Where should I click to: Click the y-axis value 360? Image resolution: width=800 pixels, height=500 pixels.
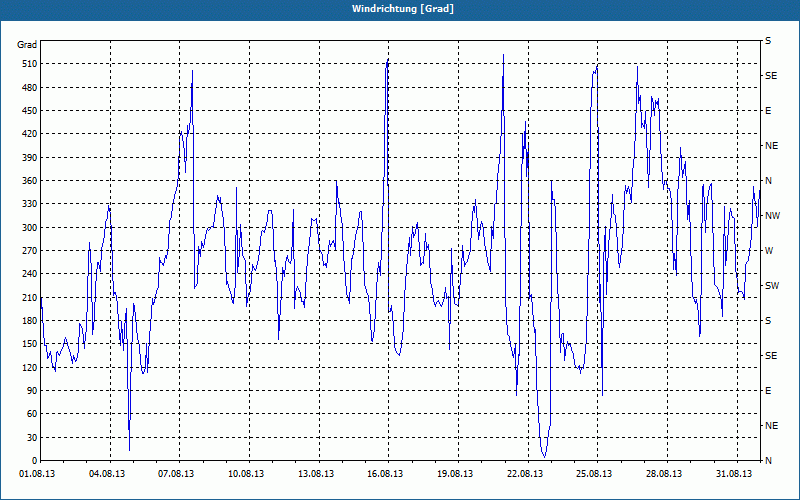pos(28,181)
